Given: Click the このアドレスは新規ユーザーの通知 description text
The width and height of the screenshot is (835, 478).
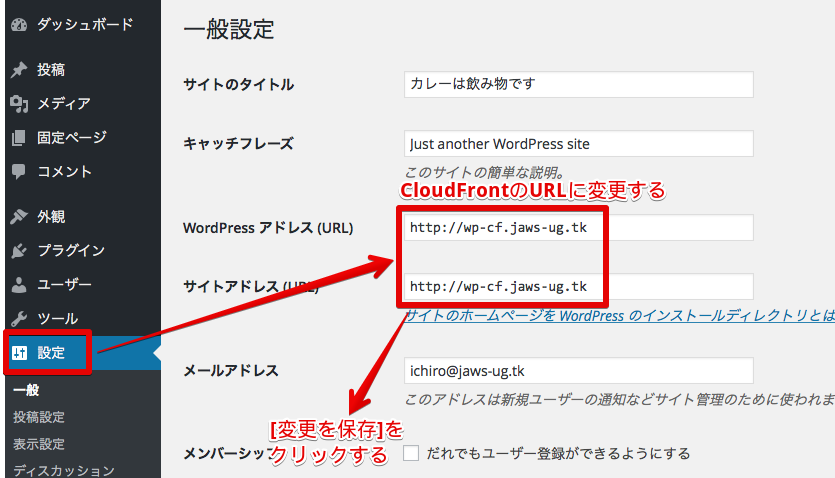Looking at the screenshot, I should (x=620, y=399).
